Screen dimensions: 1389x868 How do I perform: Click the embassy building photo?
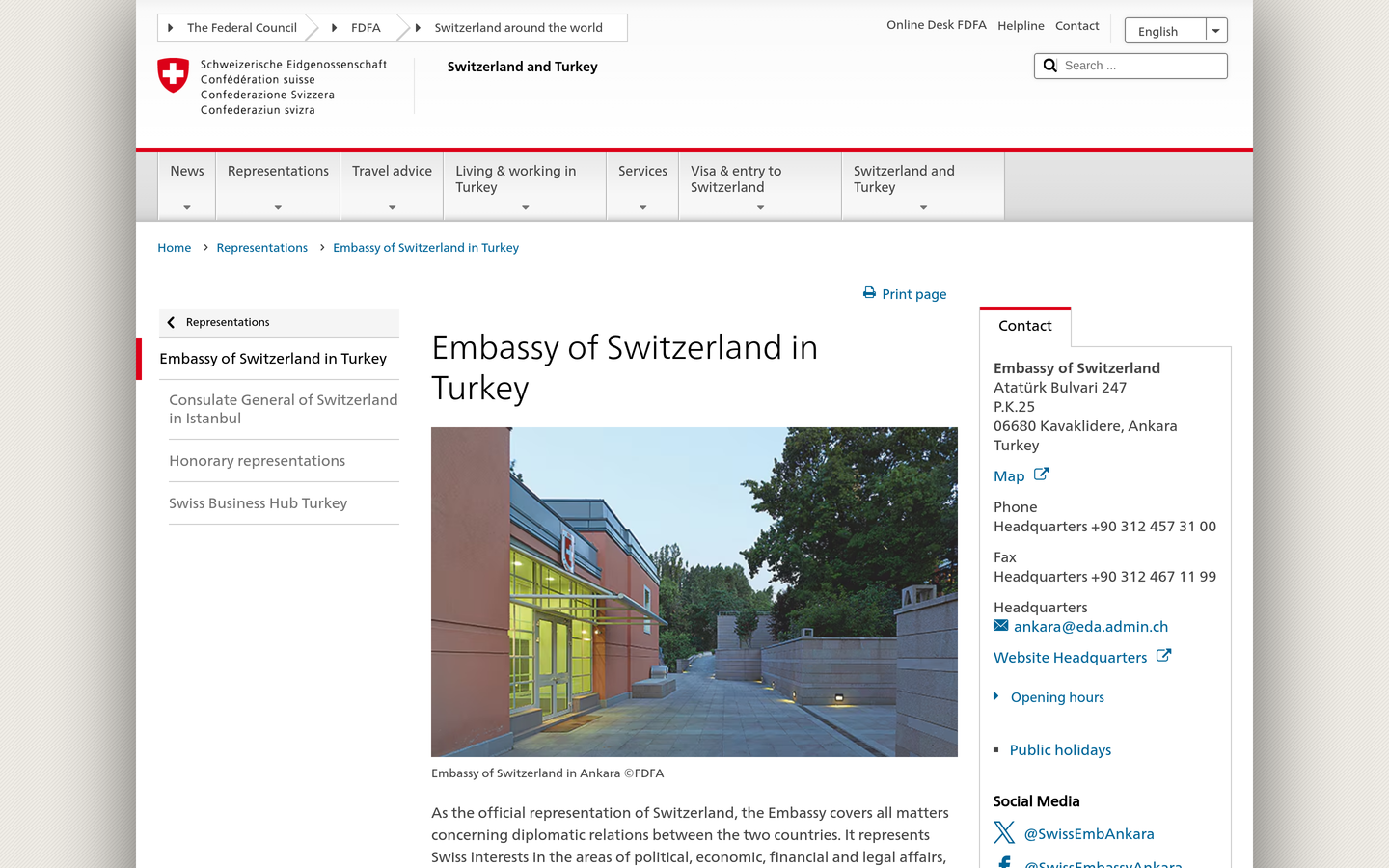coord(694,592)
